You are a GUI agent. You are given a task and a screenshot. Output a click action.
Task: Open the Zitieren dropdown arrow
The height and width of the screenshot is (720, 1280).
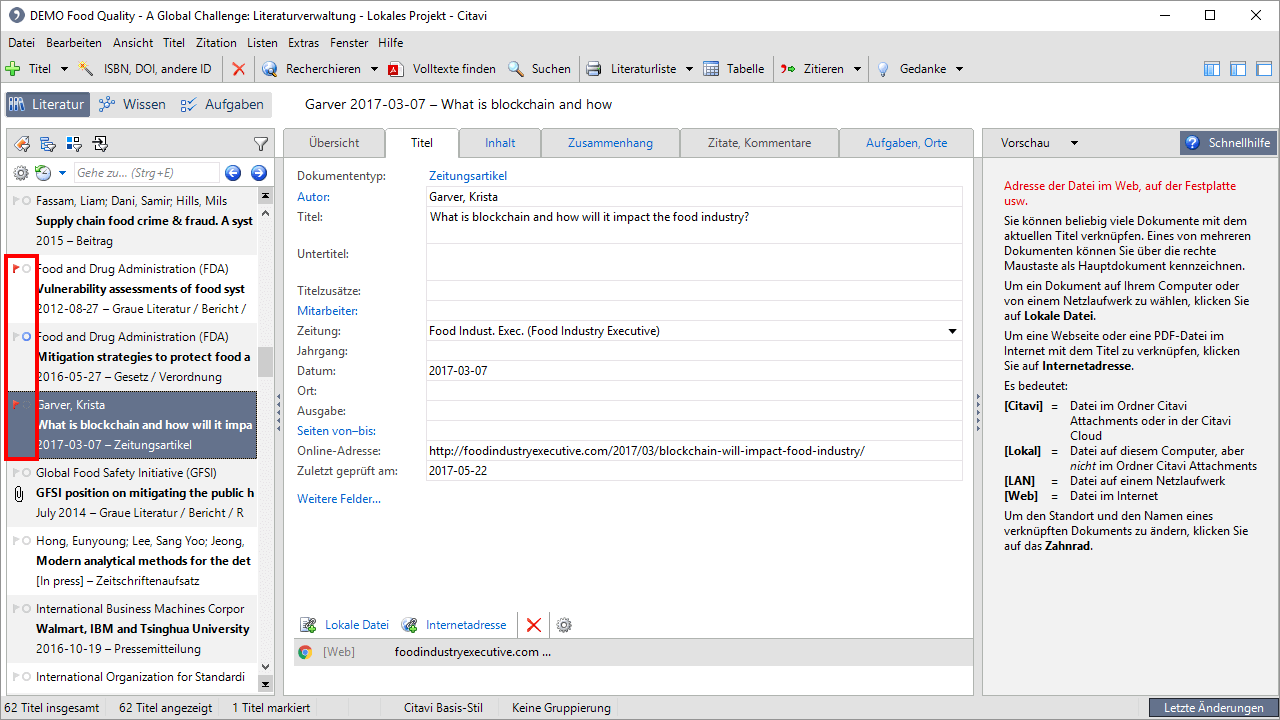pos(856,69)
